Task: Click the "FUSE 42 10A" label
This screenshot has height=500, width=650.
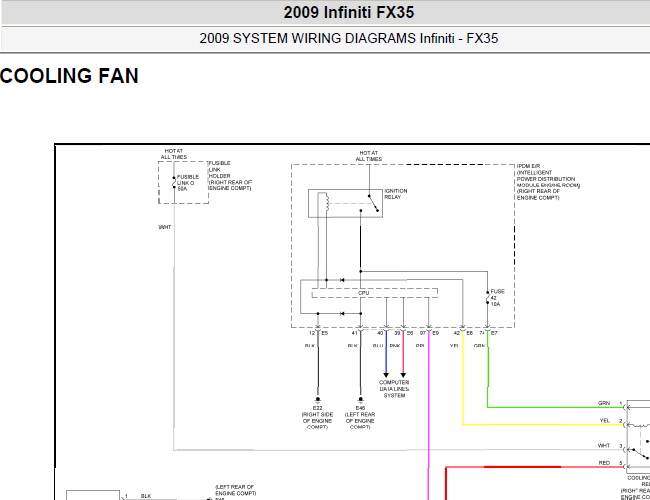Action: (497, 298)
